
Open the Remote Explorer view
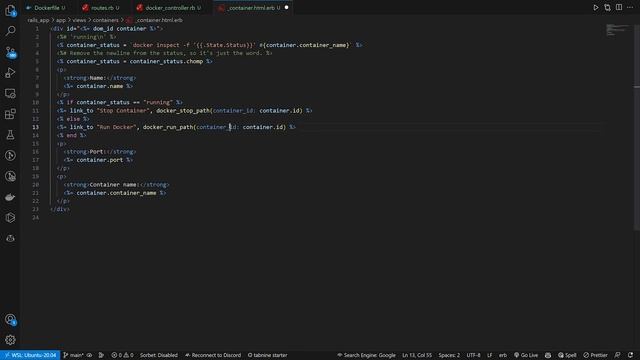[x=10, y=93]
